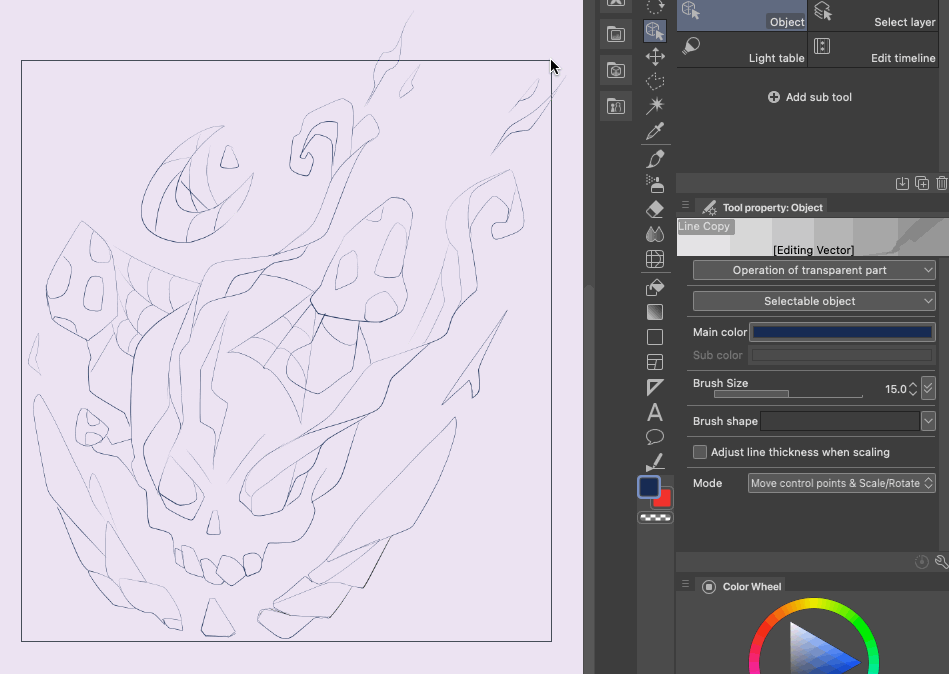Click Brush Size value stepper arrows

(x=913, y=388)
